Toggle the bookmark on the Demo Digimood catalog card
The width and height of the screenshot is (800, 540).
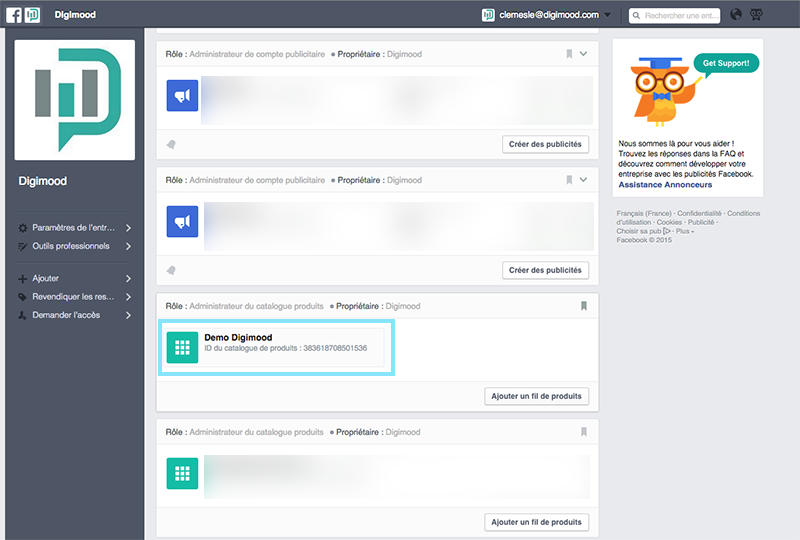point(583,306)
